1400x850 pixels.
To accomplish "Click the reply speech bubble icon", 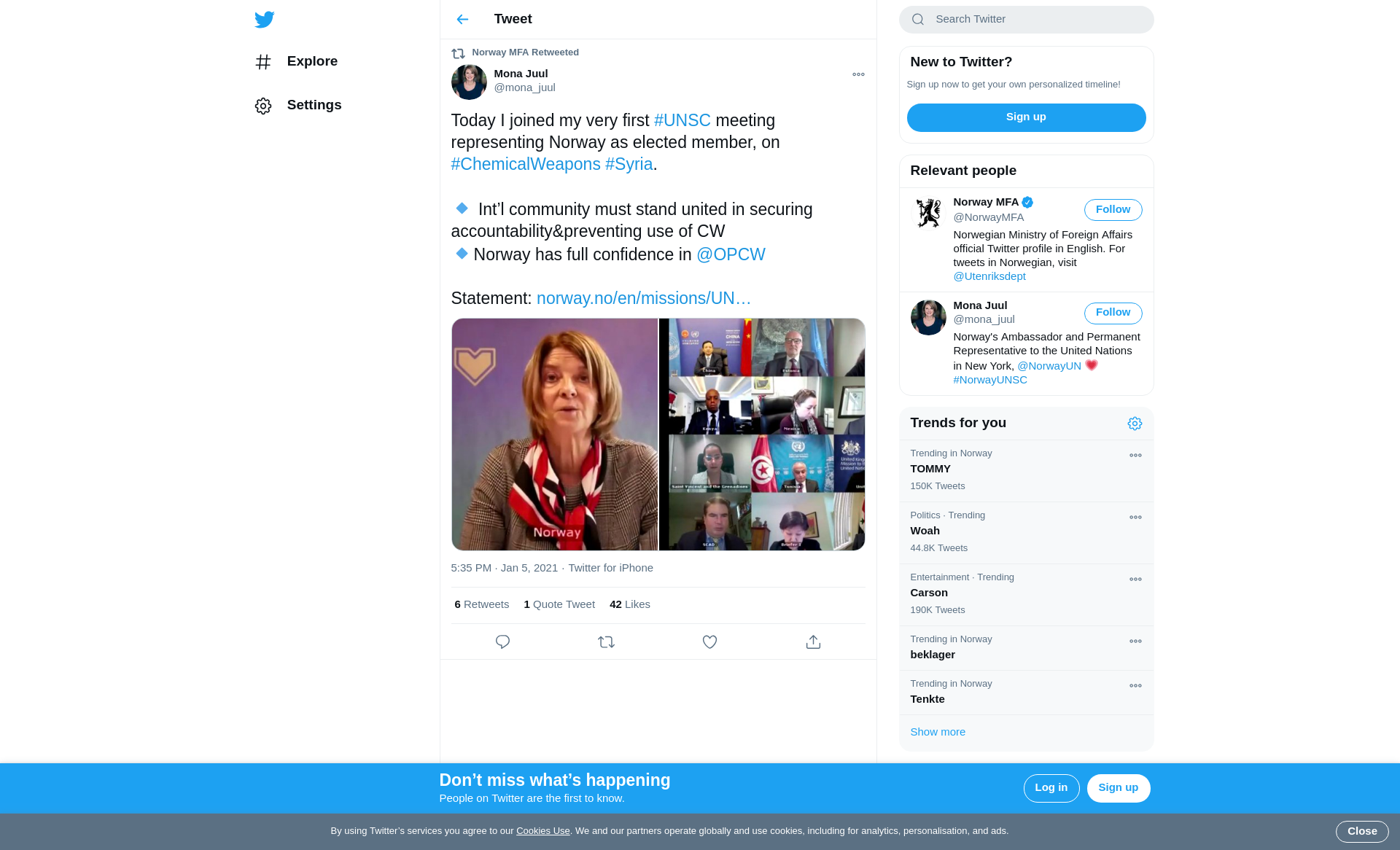I will tap(502, 642).
